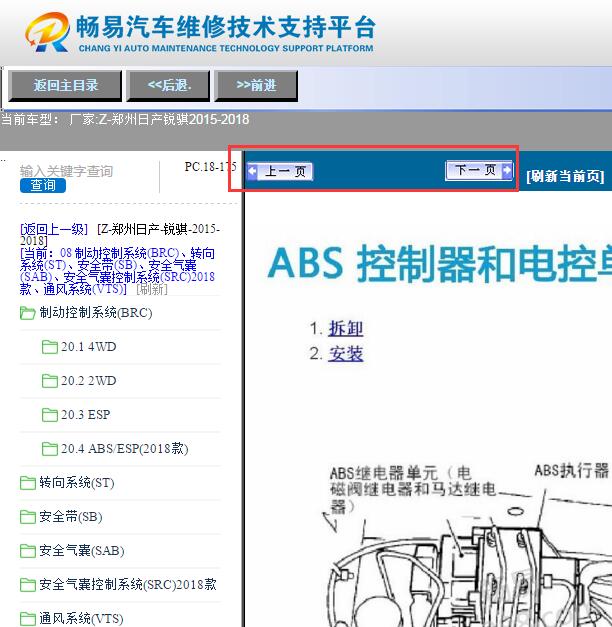Go to next page with 下一页
This screenshot has width=612, height=627.
click(479, 170)
